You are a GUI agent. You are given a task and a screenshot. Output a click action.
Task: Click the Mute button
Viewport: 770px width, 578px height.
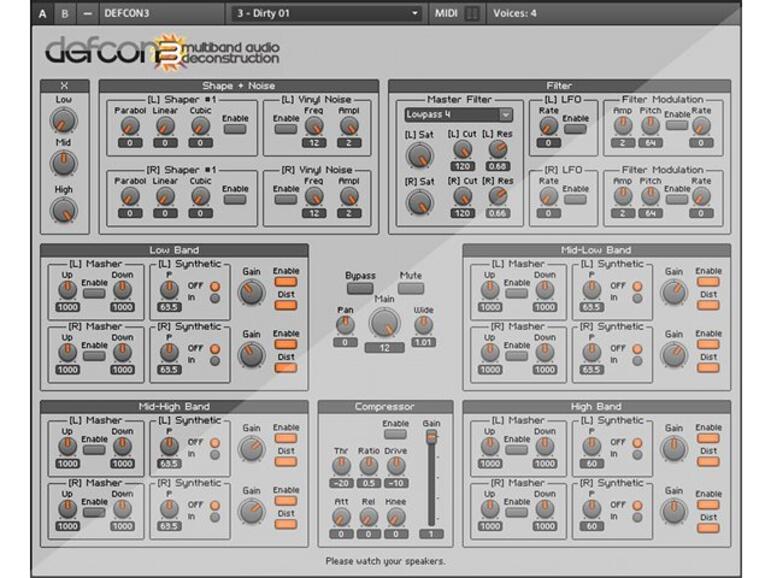point(411,288)
